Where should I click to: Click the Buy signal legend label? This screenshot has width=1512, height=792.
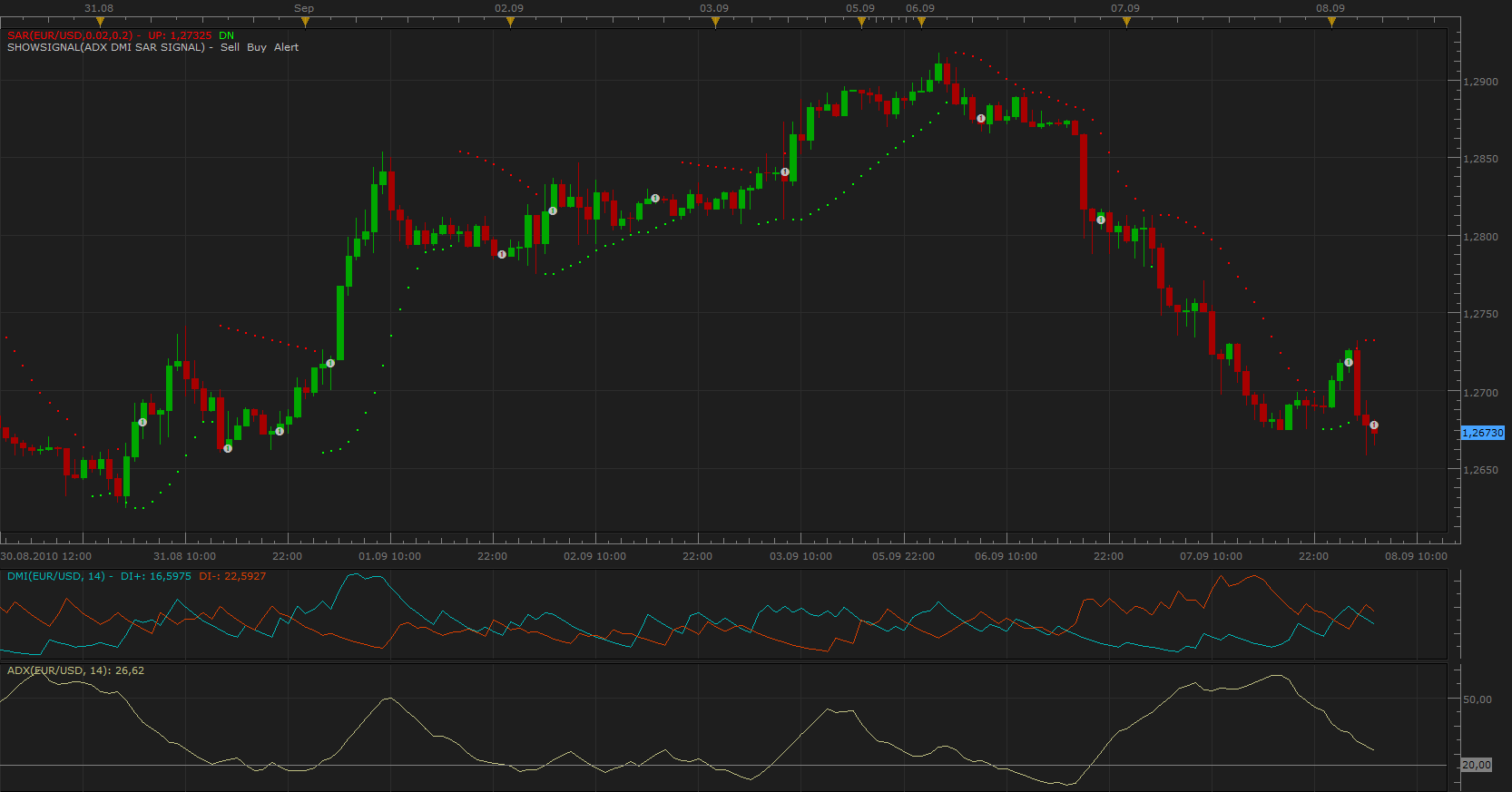[257, 47]
